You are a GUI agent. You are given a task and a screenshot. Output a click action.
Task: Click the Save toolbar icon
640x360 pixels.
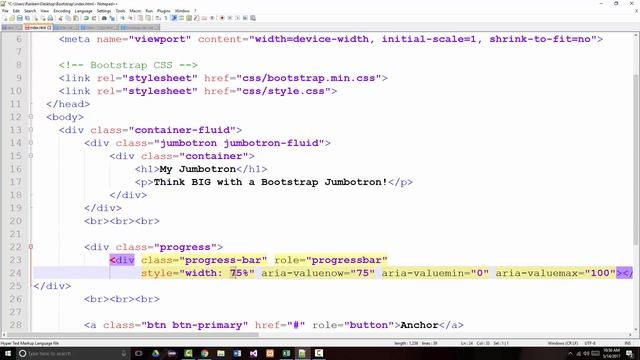click(20, 18)
